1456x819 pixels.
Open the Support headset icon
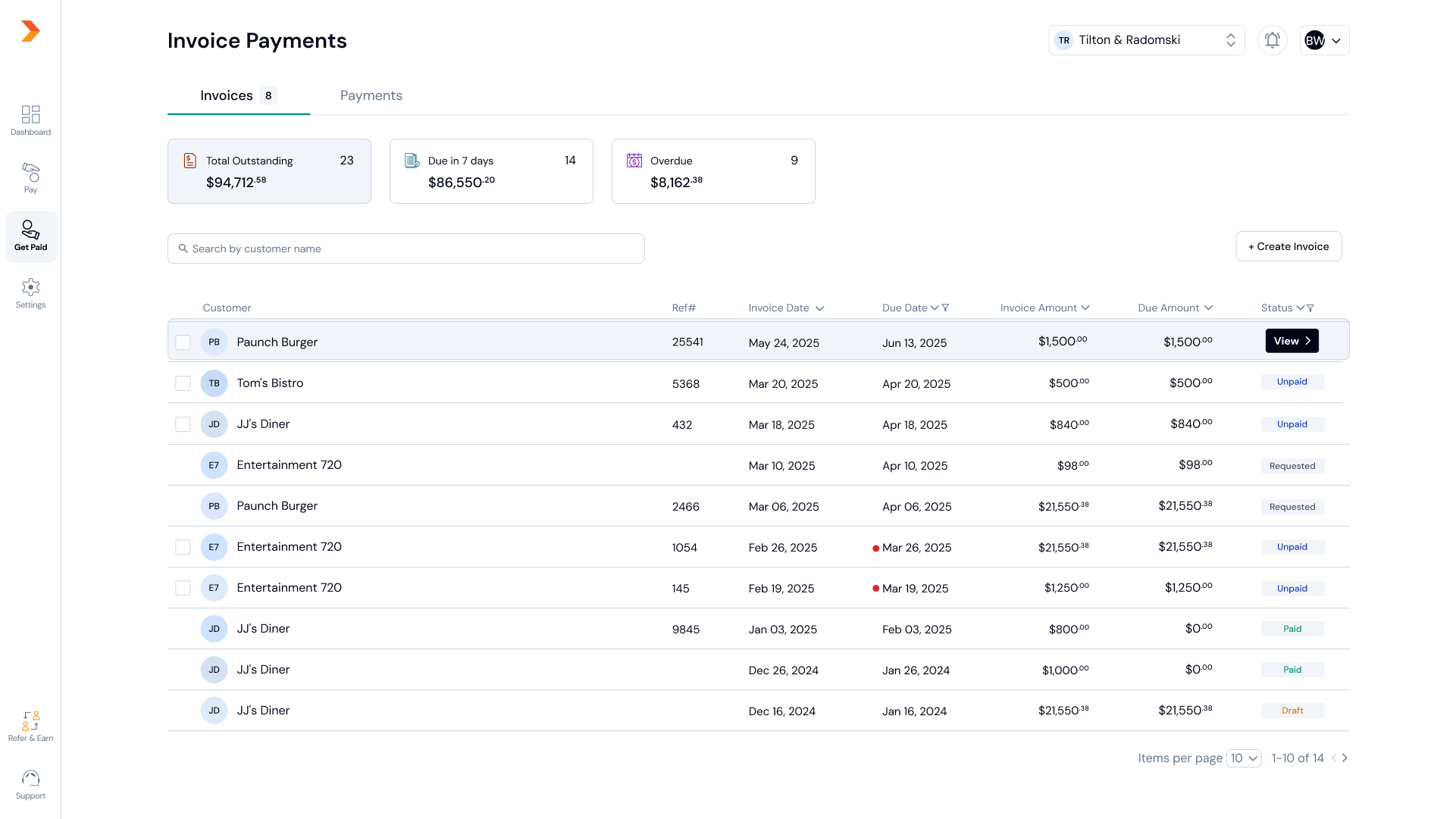30,783
